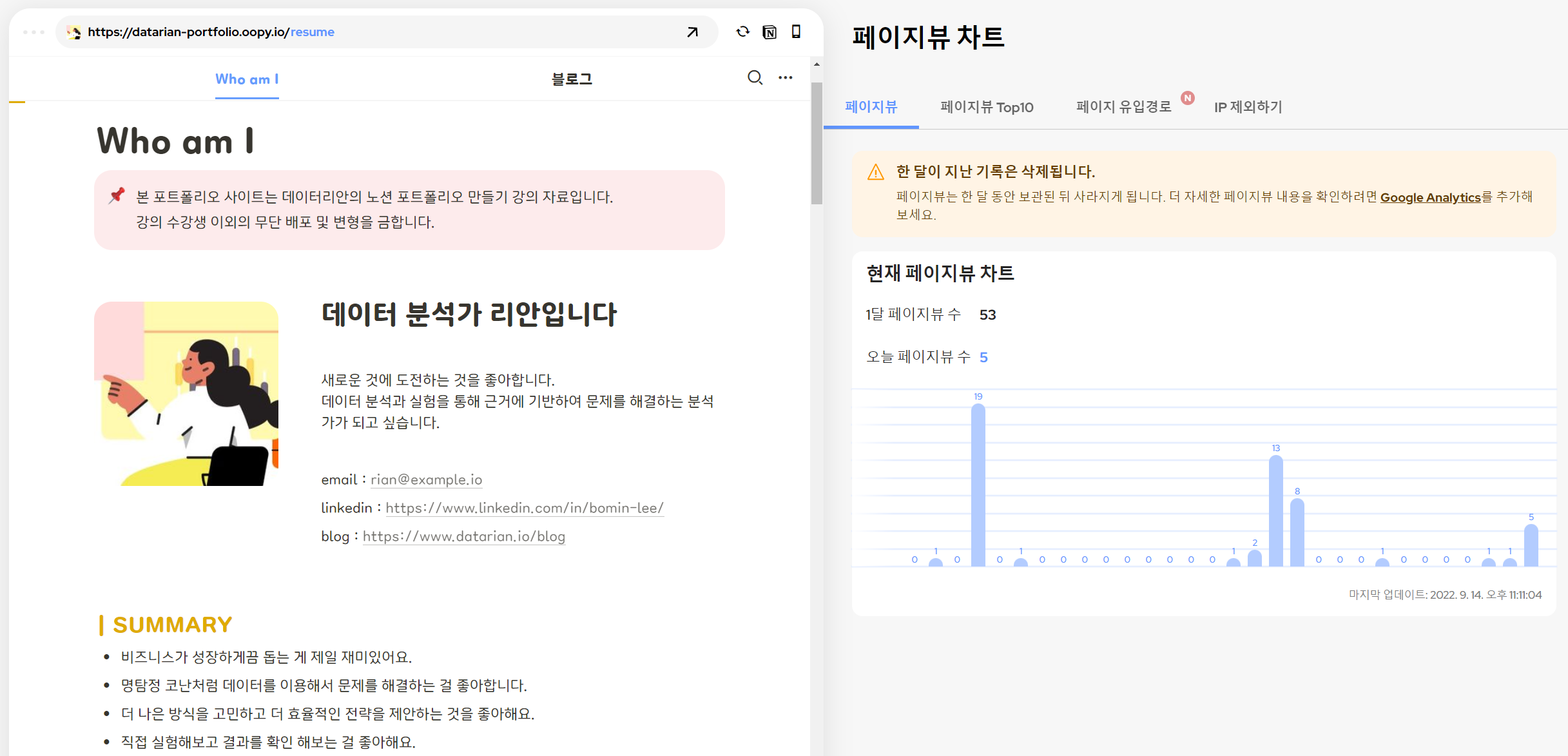Screen dimensions: 1568x756
Task: Click the refresh preview icon
Action: [743, 32]
